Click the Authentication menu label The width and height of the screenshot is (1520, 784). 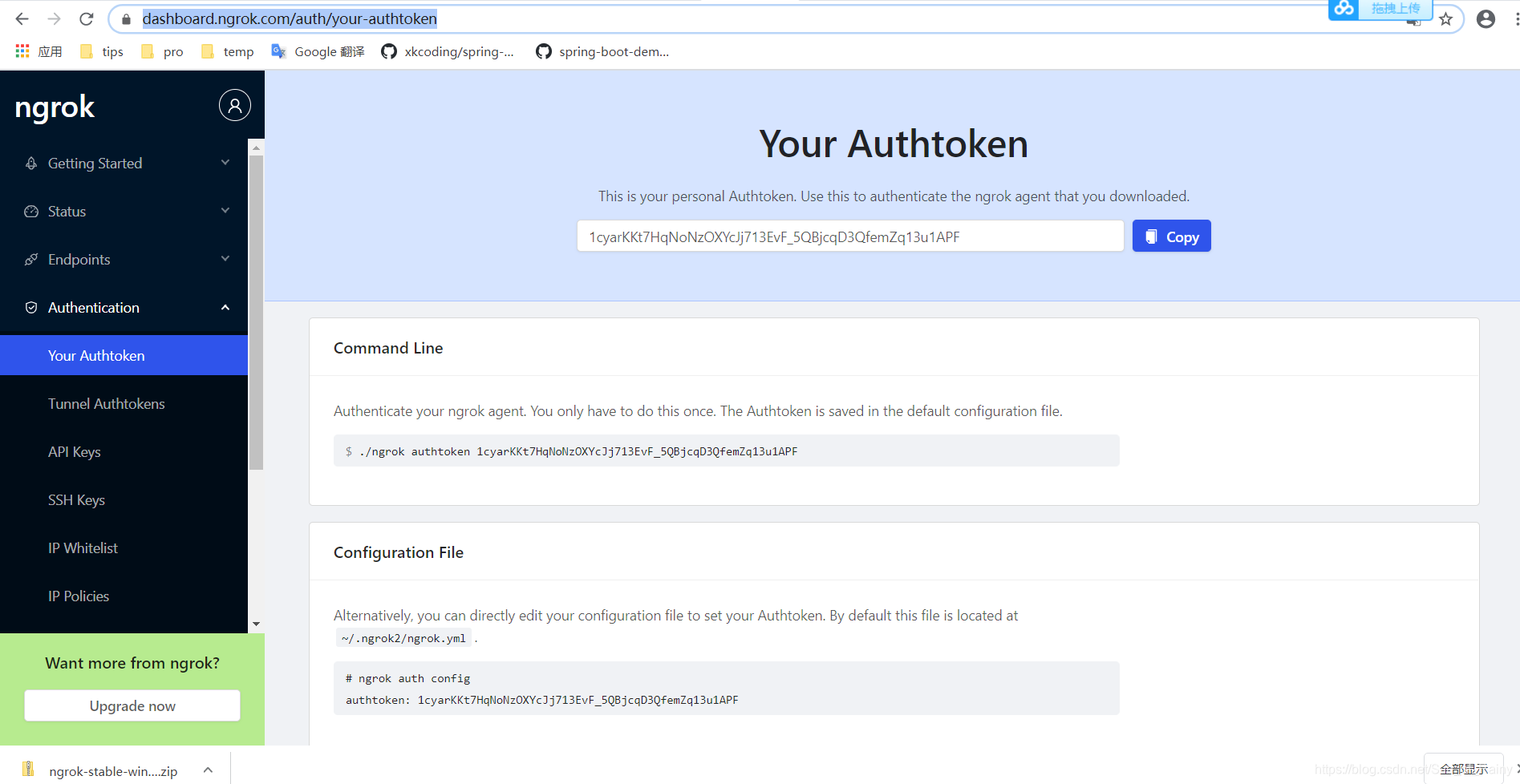pyautogui.click(x=94, y=308)
